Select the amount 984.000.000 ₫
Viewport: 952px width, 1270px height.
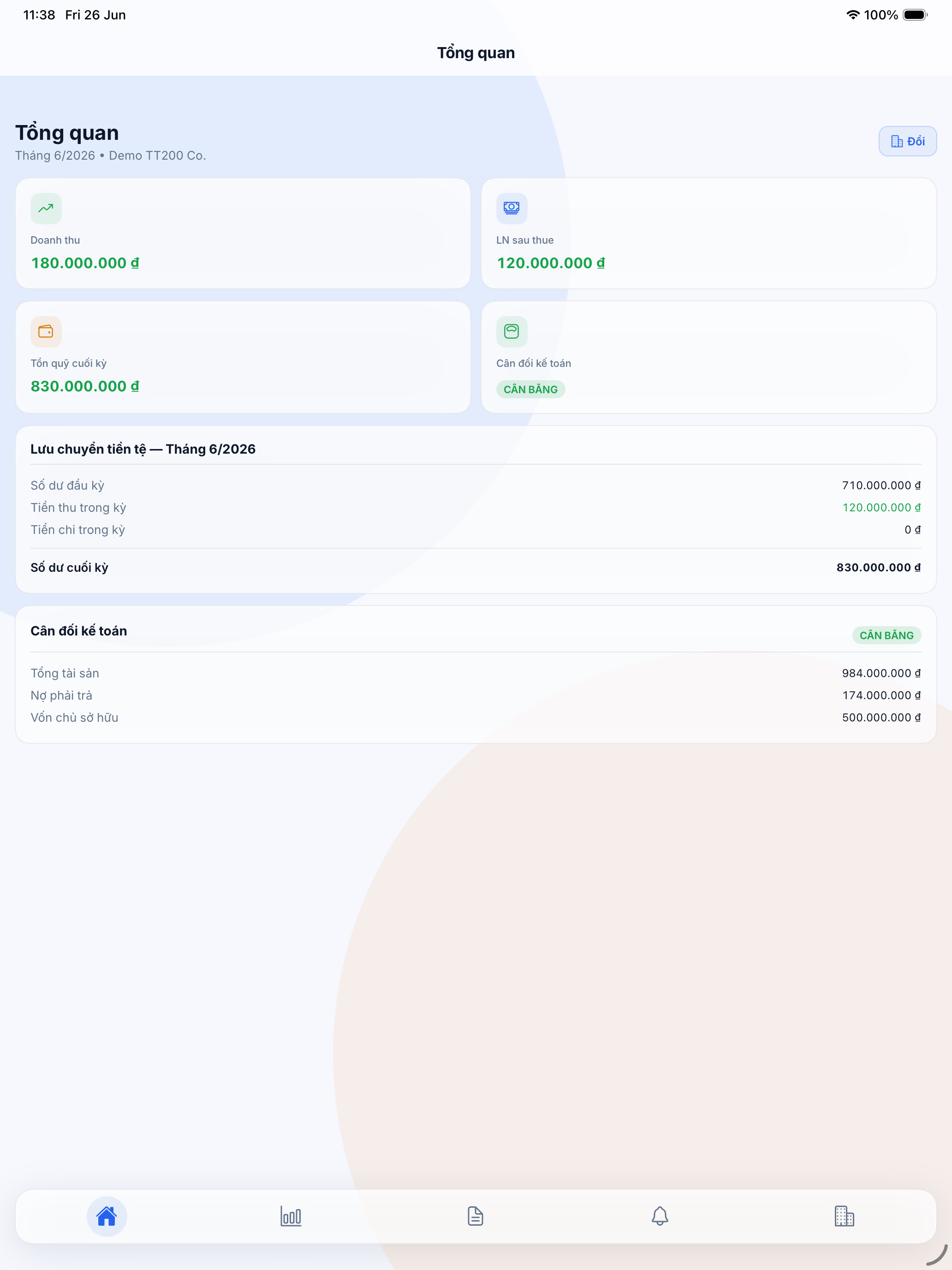(x=881, y=673)
